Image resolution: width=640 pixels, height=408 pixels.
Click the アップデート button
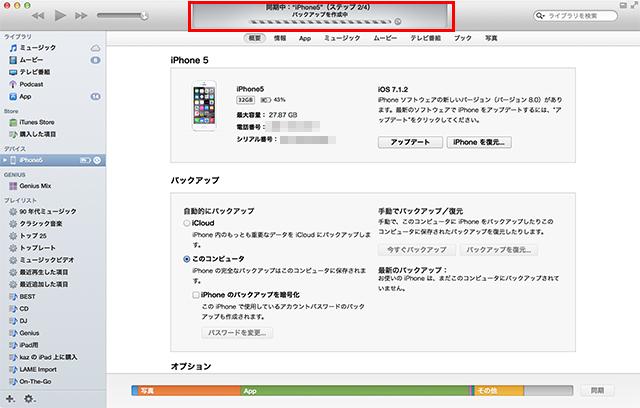tap(410, 142)
